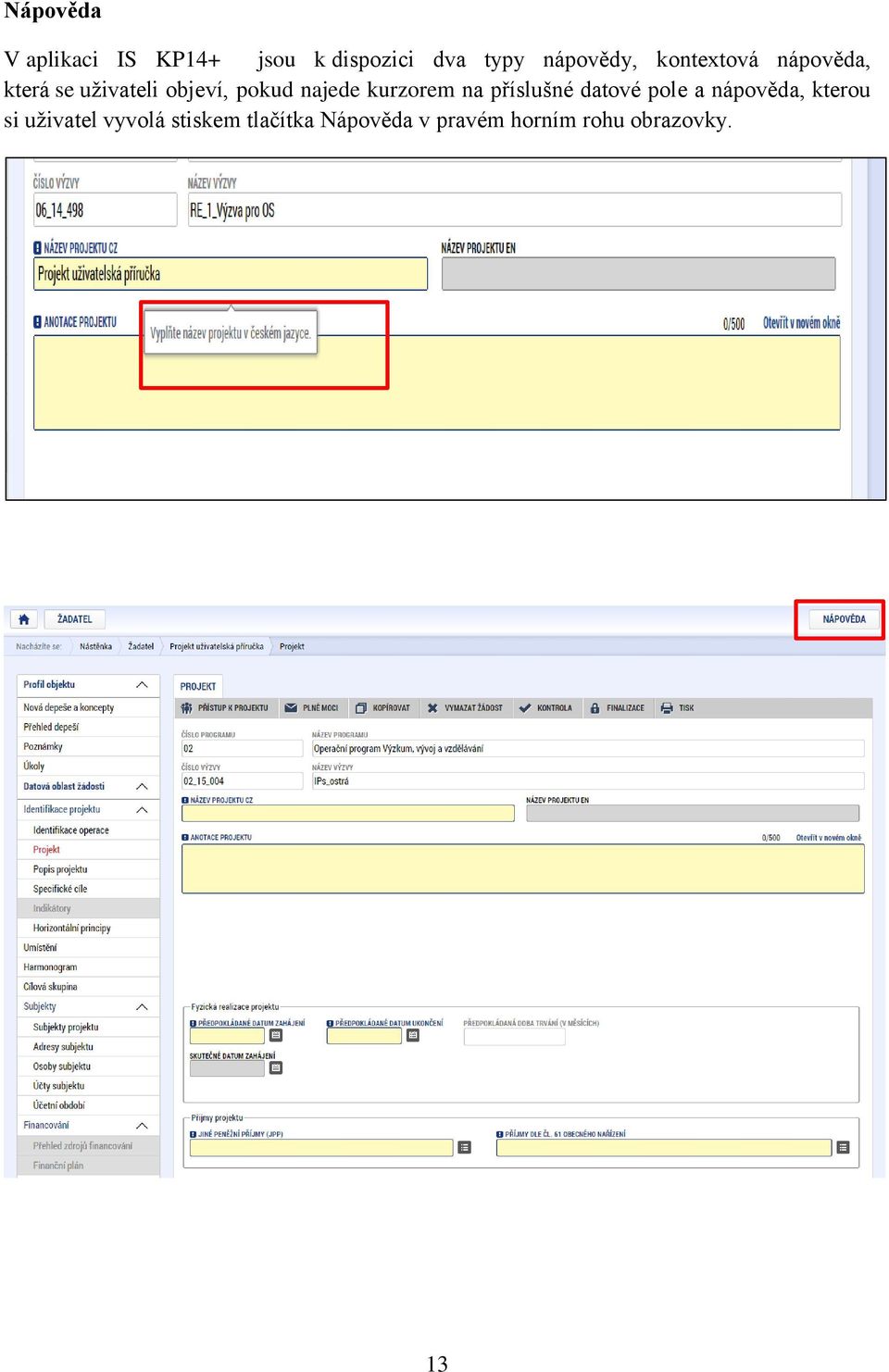Go to Žadatel breadcrumb
The width and height of the screenshot is (889, 1372).
coord(141,646)
